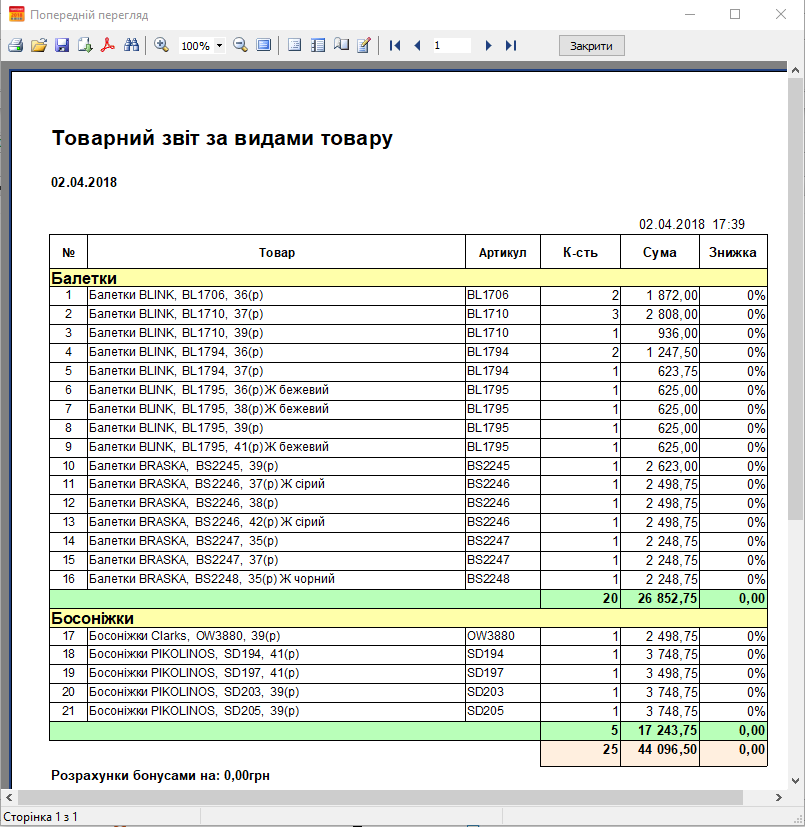The image size is (805, 827).
Task: Go to the first page
Action: click(x=395, y=46)
